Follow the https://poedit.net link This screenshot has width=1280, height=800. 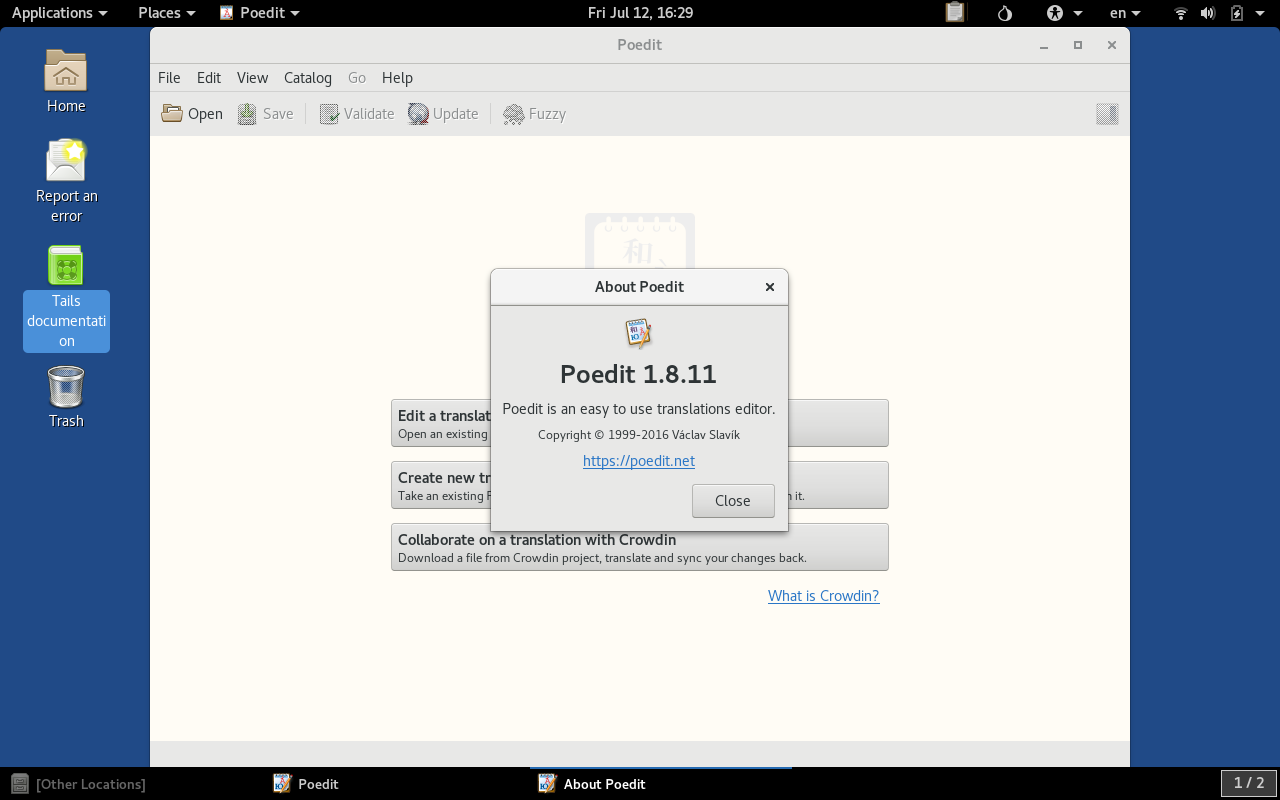click(x=639, y=461)
